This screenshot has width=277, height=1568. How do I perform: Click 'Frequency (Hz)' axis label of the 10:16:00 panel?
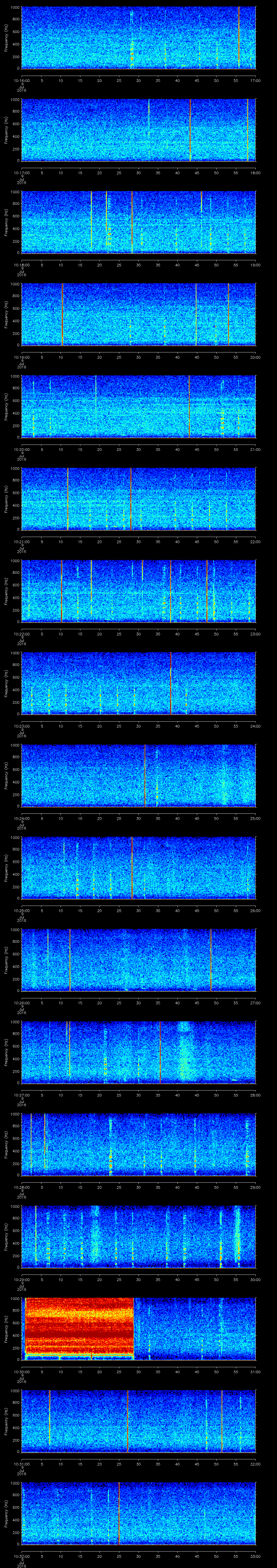(6, 38)
